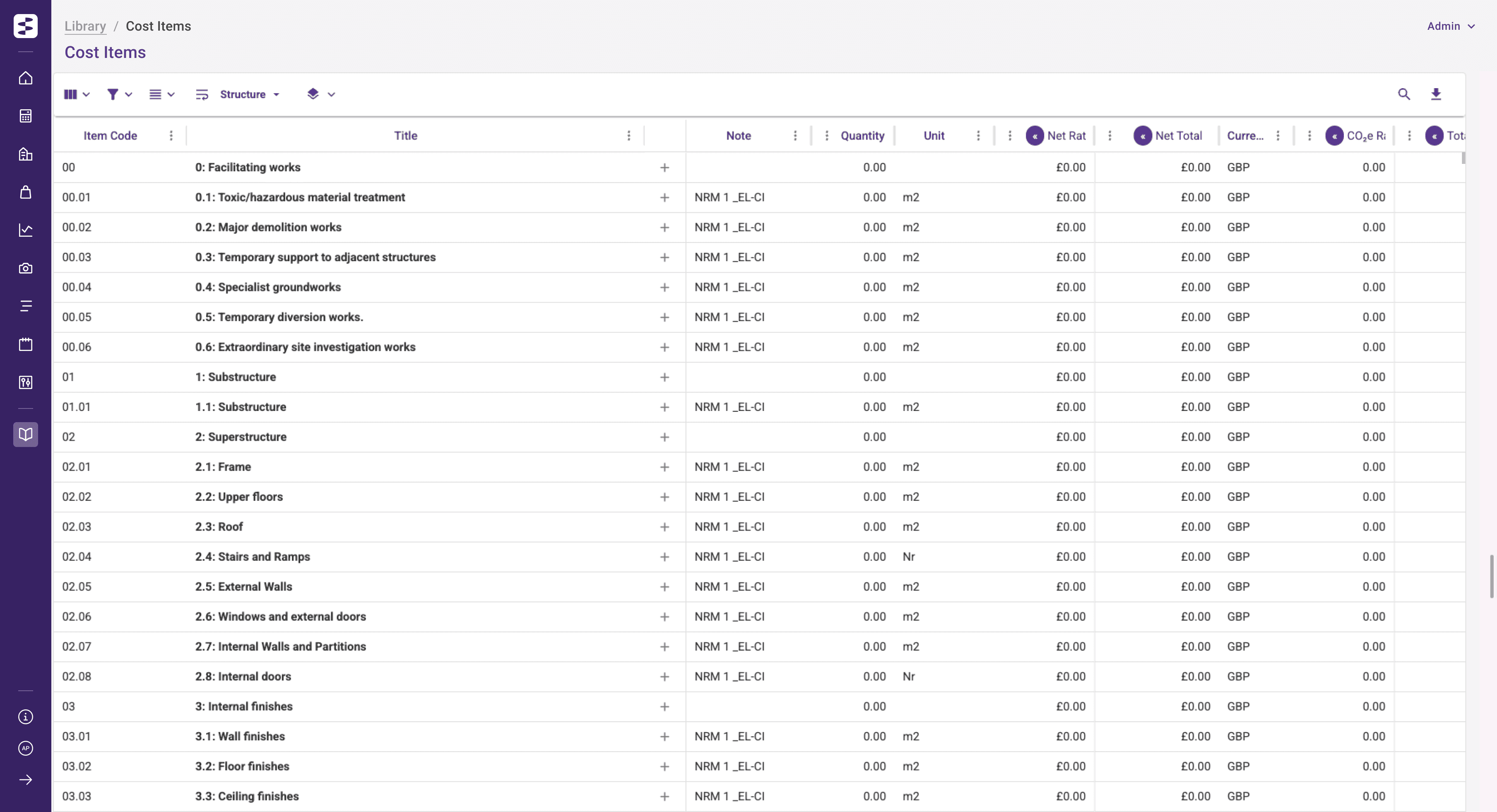The image size is (1497, 812).
Task: Click the plus button for 2.3: Roof
Action: [664, 527]
